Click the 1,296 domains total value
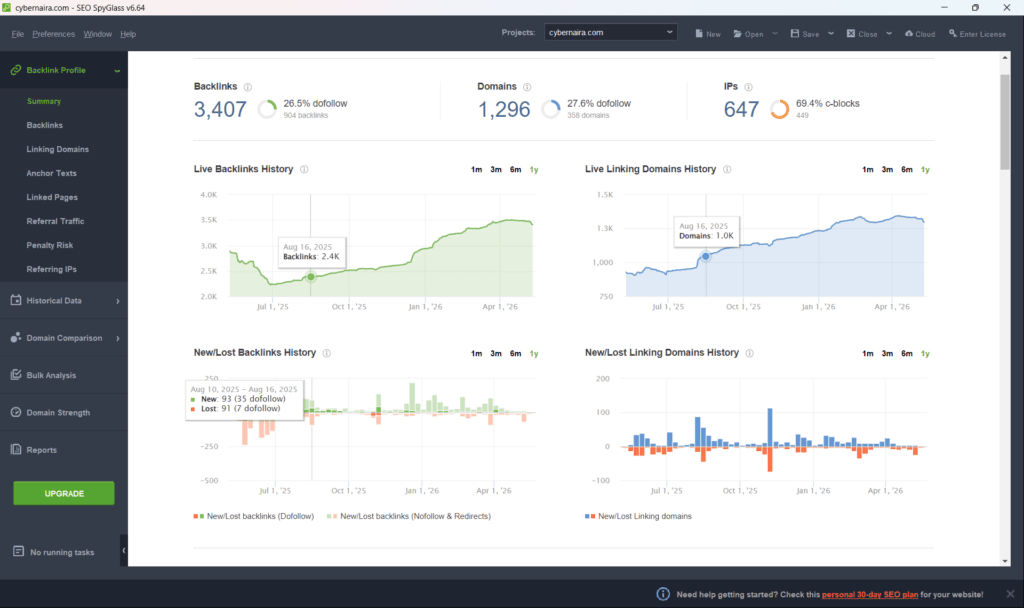 [x=504, y=109]
